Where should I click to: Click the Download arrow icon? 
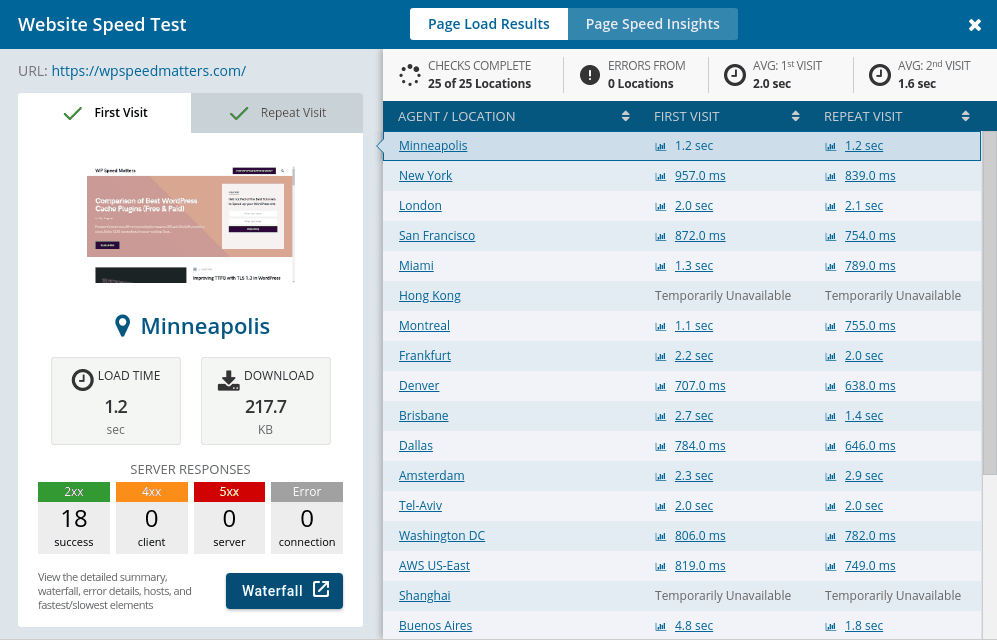[x=228, y=380]
